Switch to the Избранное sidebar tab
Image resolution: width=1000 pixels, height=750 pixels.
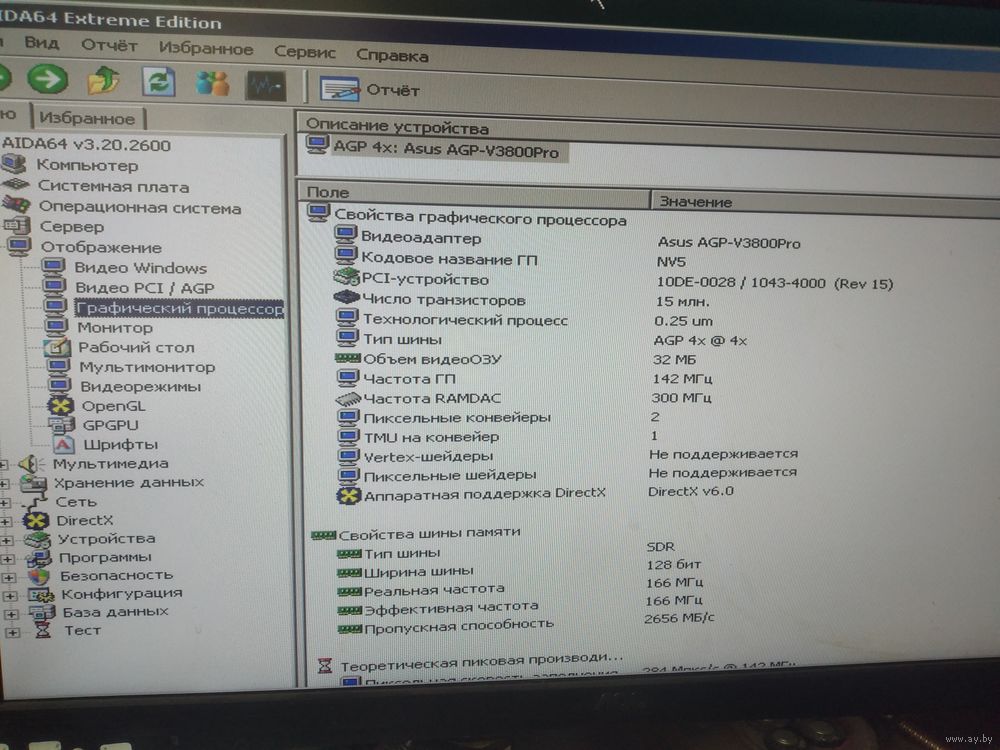point(87,118)
